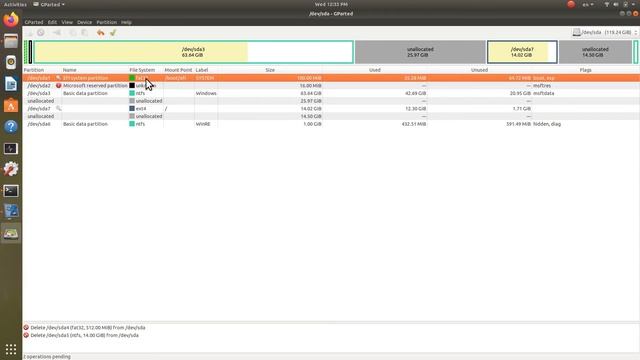The width and height of the screenshot is (640, 360).
Task: Click the key icon on the /dev/sda1 row
Action: [x=58, y=78]
